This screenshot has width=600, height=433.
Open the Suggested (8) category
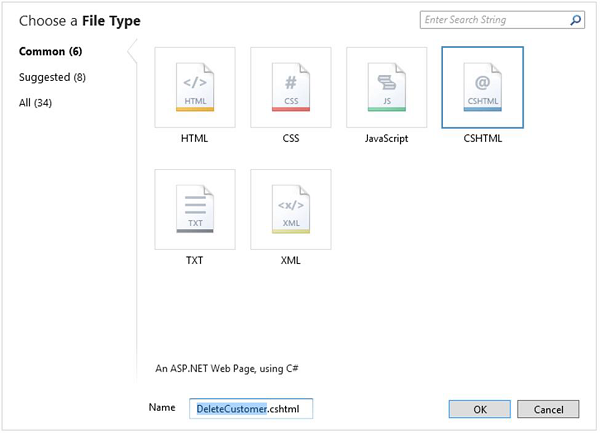[52, 76]
